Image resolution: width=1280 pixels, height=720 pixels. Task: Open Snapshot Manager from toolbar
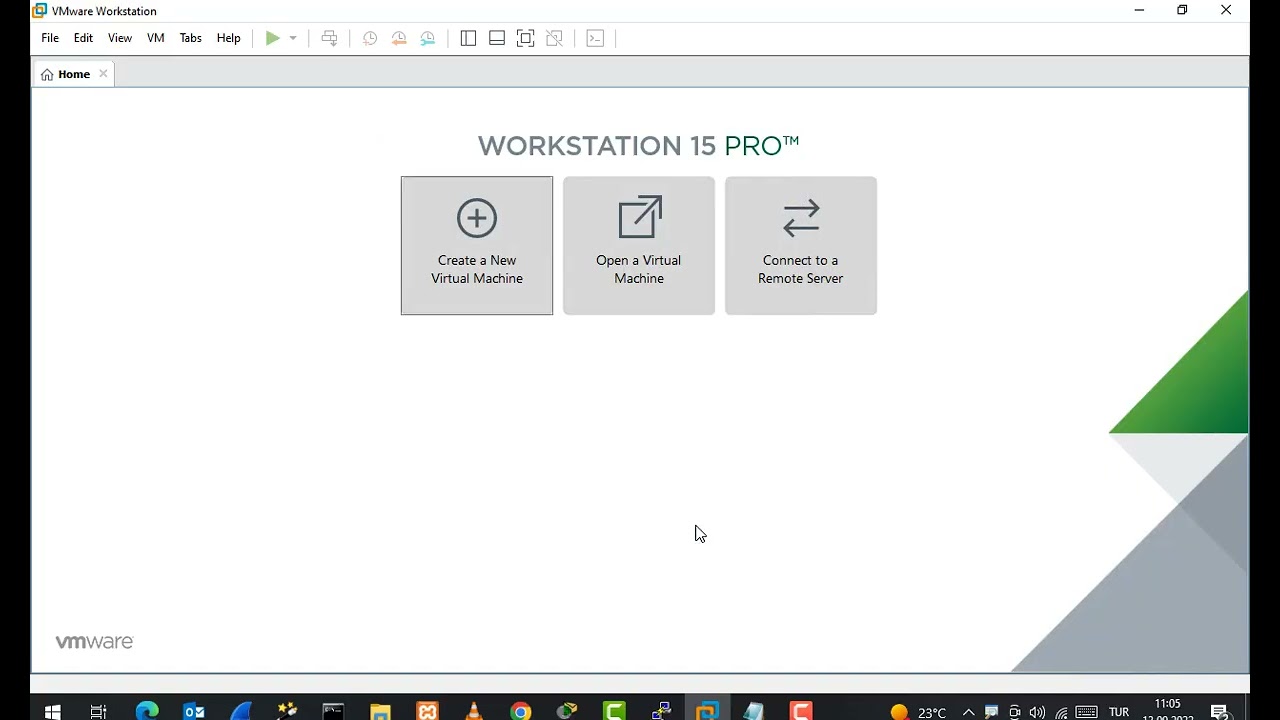(428, 38)
